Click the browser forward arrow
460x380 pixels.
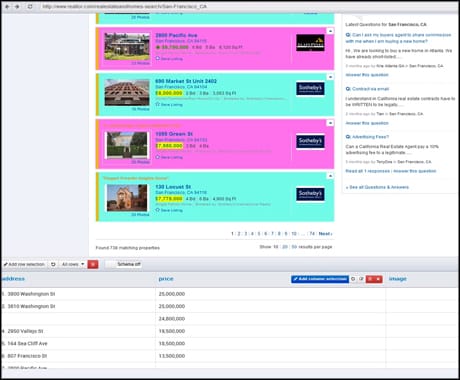click(17, 6)
